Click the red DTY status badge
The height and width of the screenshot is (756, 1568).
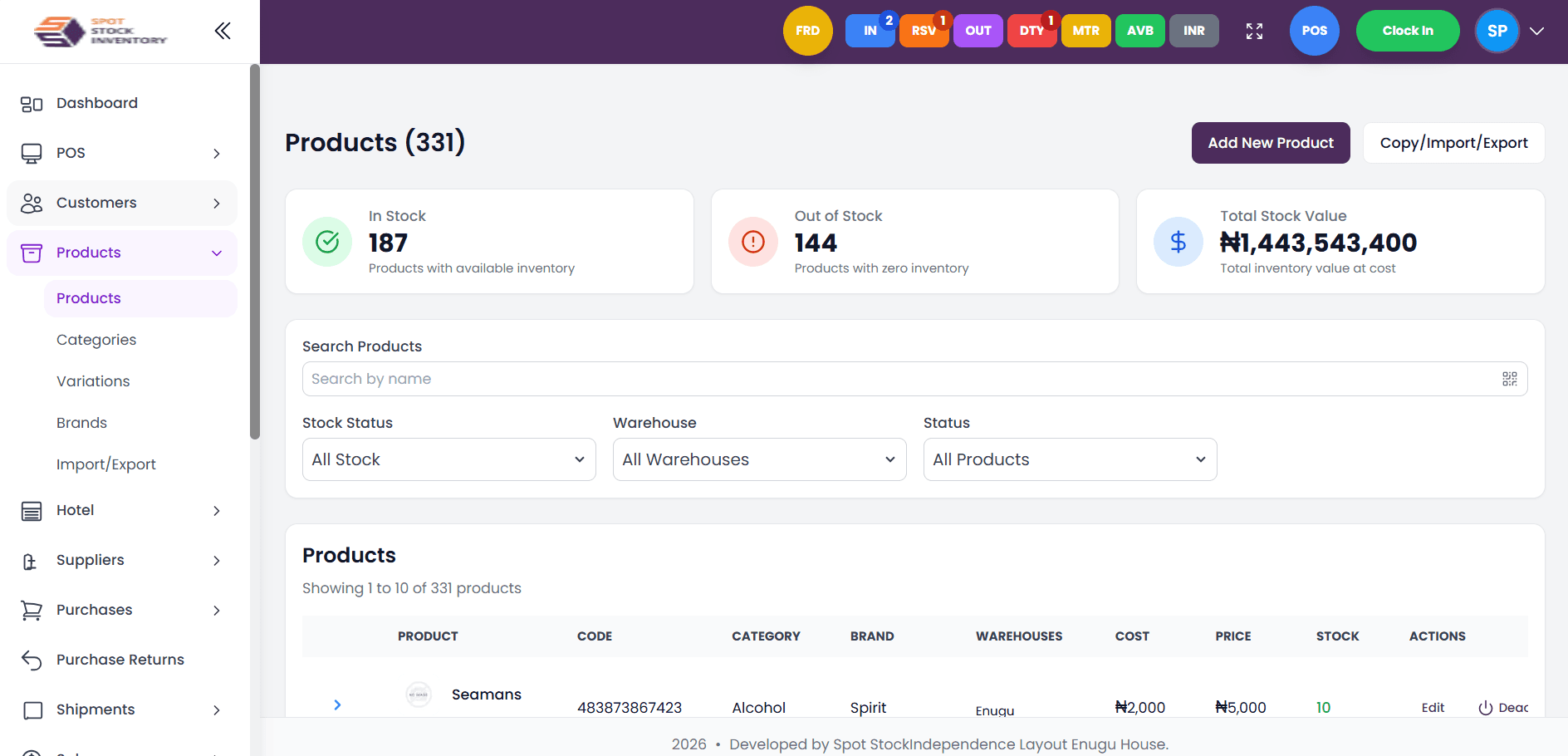[x=1031, y=32]
